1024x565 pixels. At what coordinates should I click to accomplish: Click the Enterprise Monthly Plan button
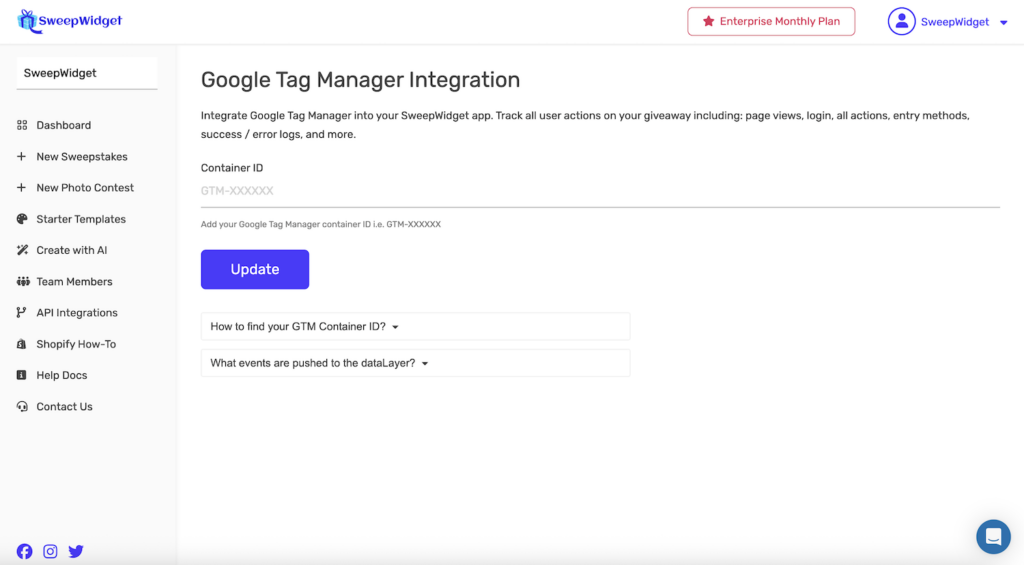771,21
